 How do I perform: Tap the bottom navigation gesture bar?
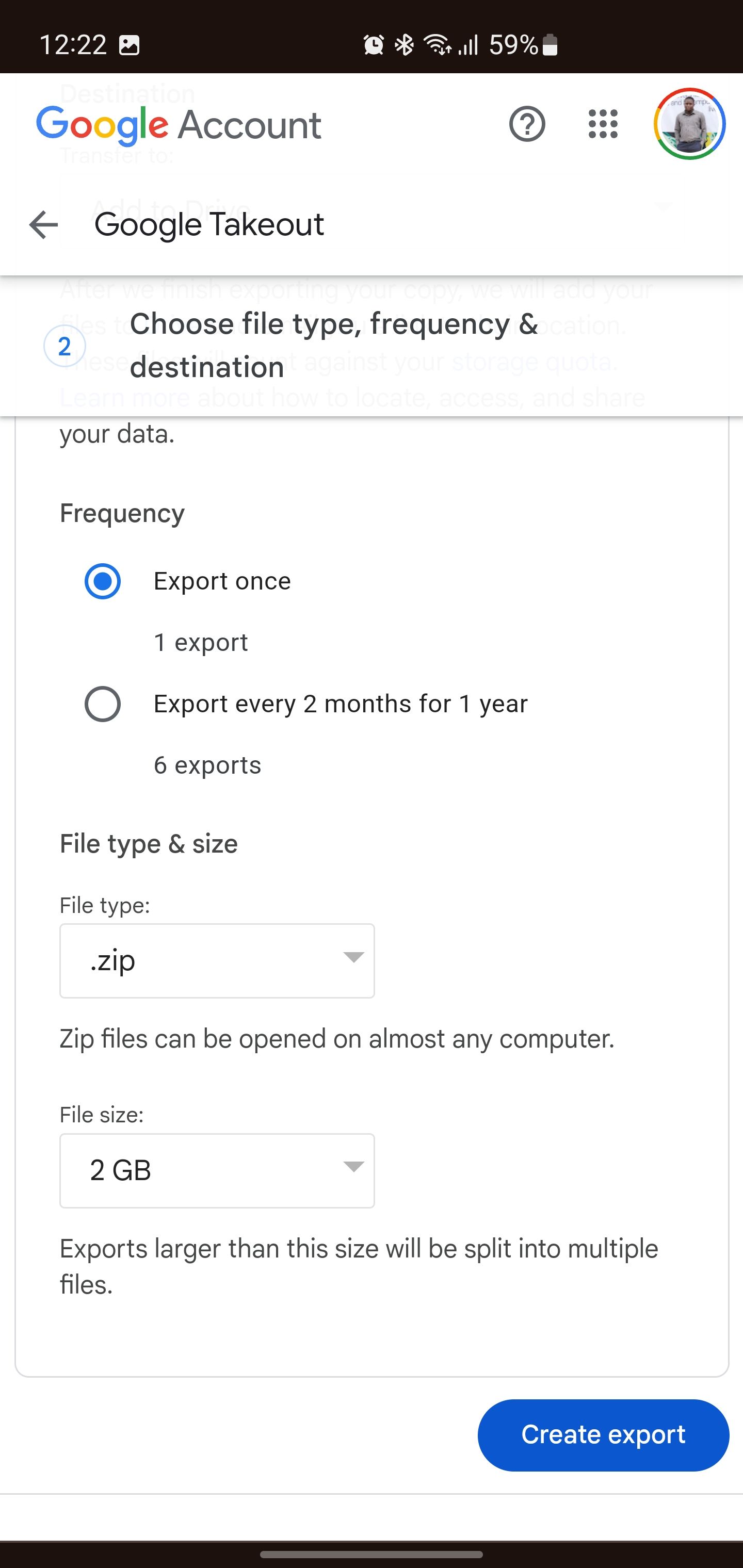[372, 1554]
